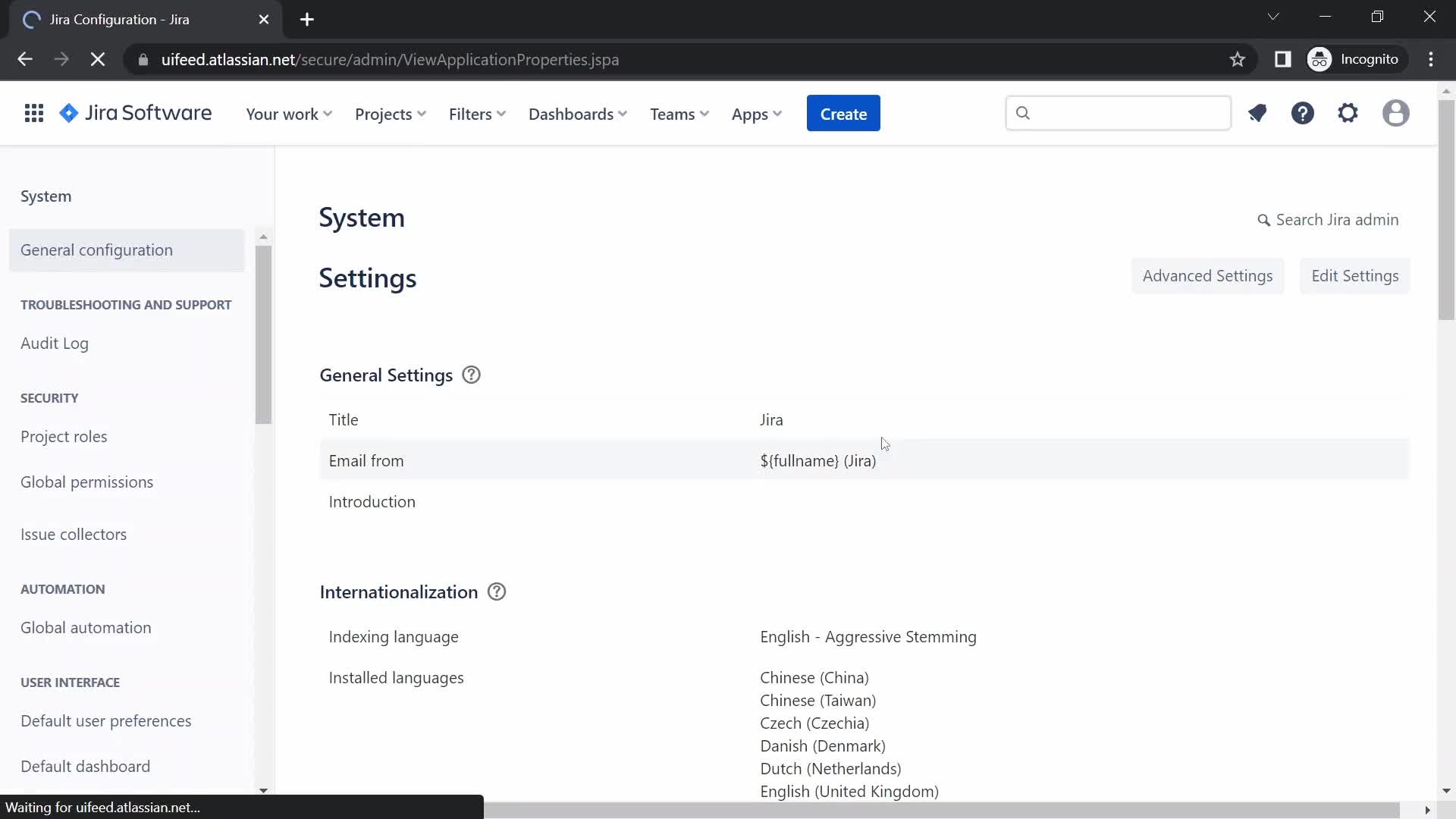Image resolution: width=1456 pixels, height=819 pixels.
Task: Expand the Filters menu
Action: (477, 114)
